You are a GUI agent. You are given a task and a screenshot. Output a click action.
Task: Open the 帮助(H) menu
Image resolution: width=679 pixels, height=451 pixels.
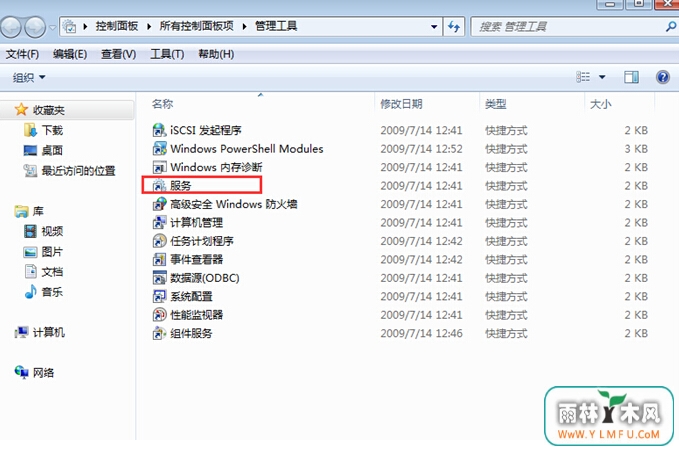tap(216, 54)
